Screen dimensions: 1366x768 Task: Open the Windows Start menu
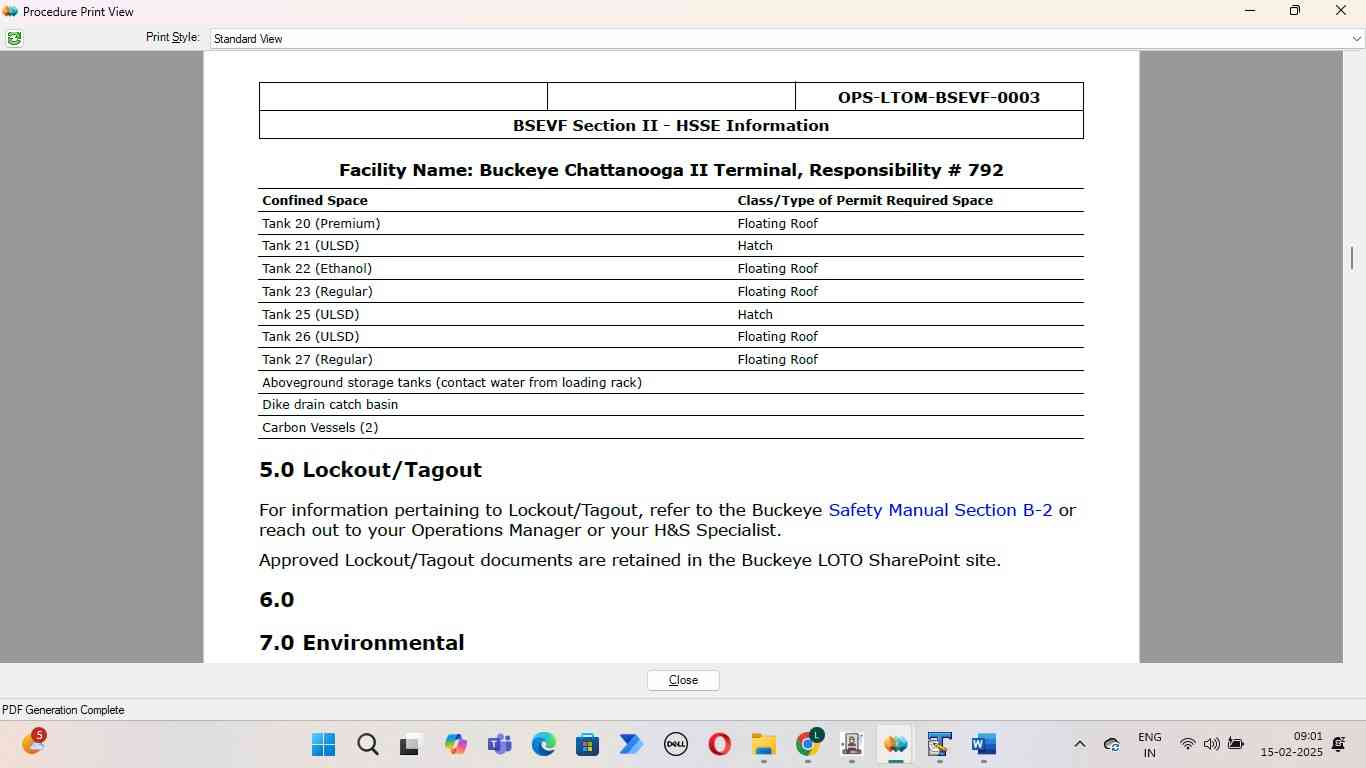(323, 744)
